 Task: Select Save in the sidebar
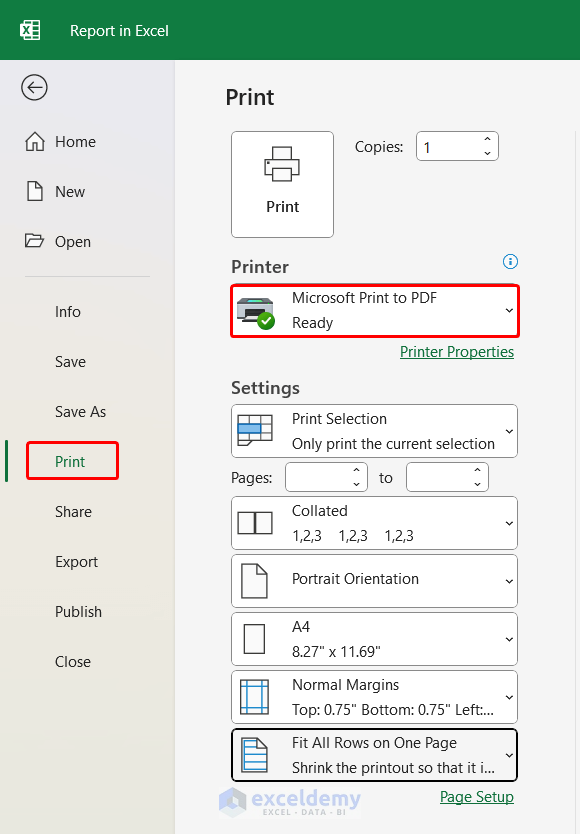coord(70,362)
